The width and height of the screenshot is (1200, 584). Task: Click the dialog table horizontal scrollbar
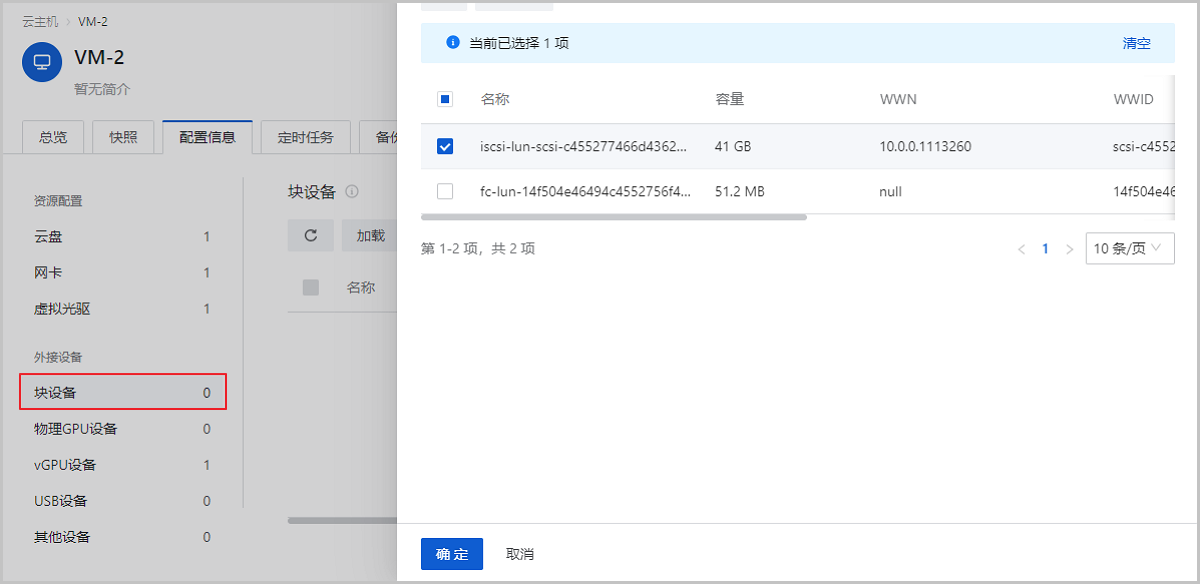(613, 216)
